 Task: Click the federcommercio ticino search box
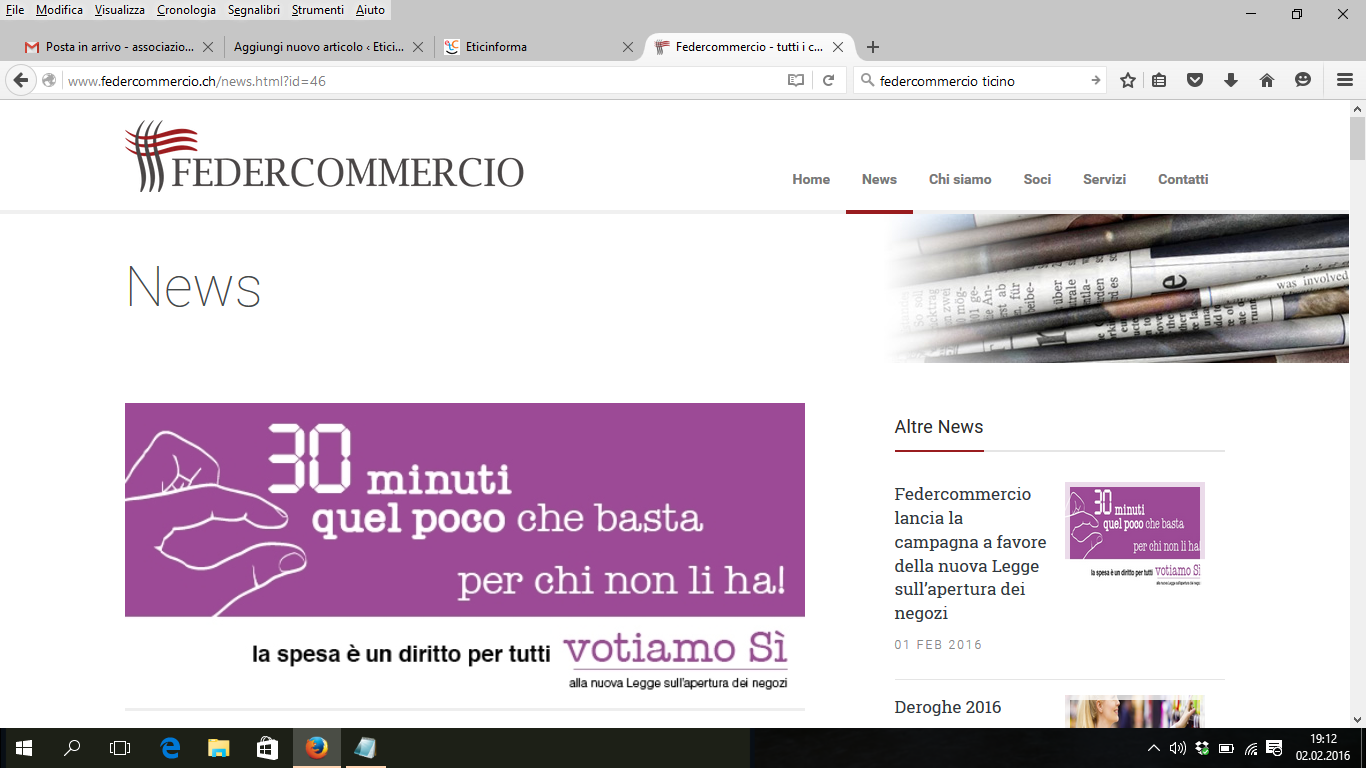(x=980, y=81)
